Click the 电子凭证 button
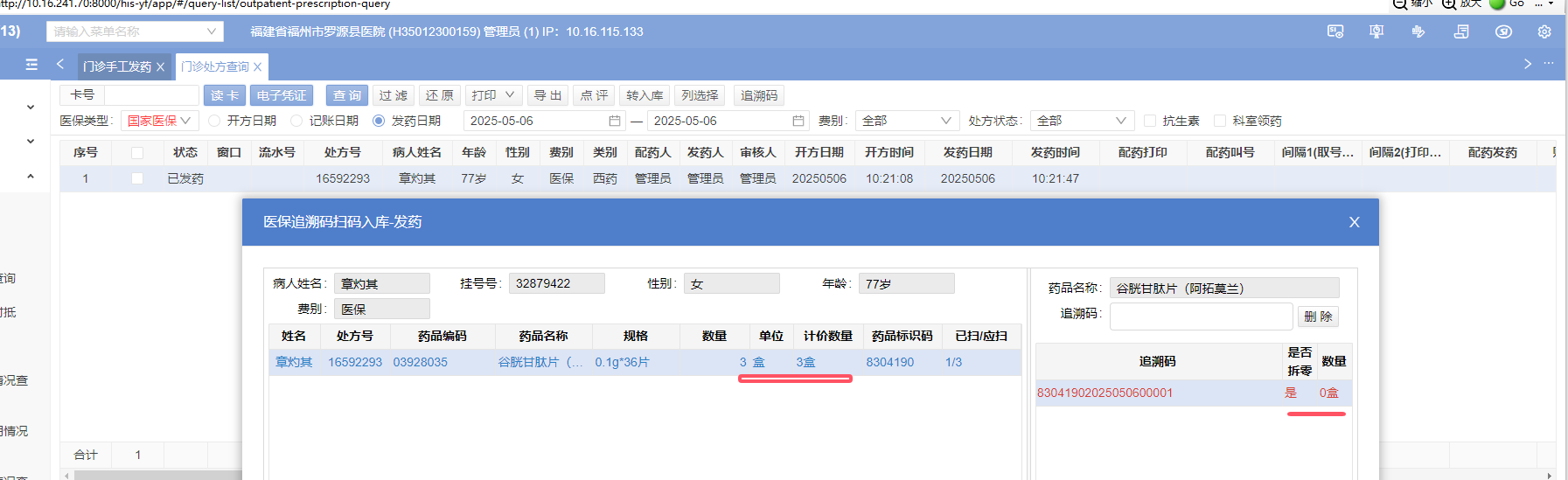 pos(282,95)
